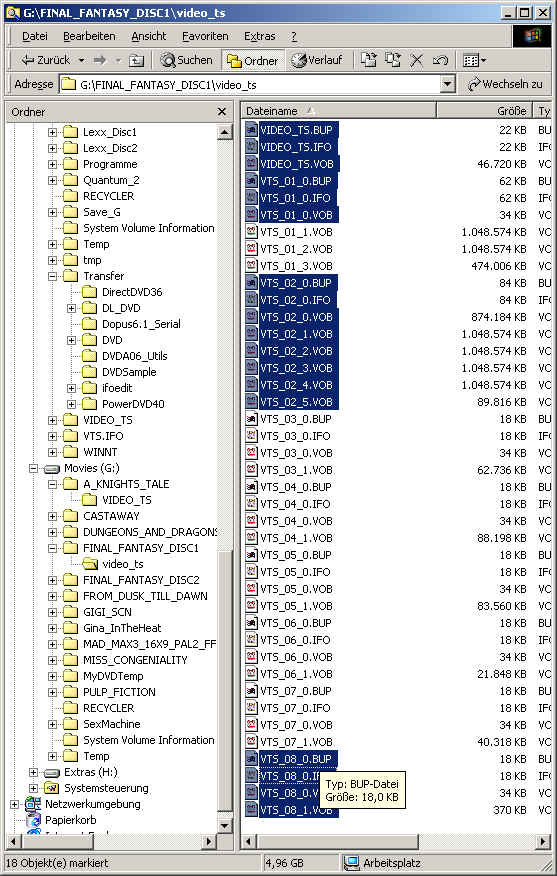Open the Ansicht menu
Image resolution: width=557 pixels, height=876 pixels.
pos(149,36)
